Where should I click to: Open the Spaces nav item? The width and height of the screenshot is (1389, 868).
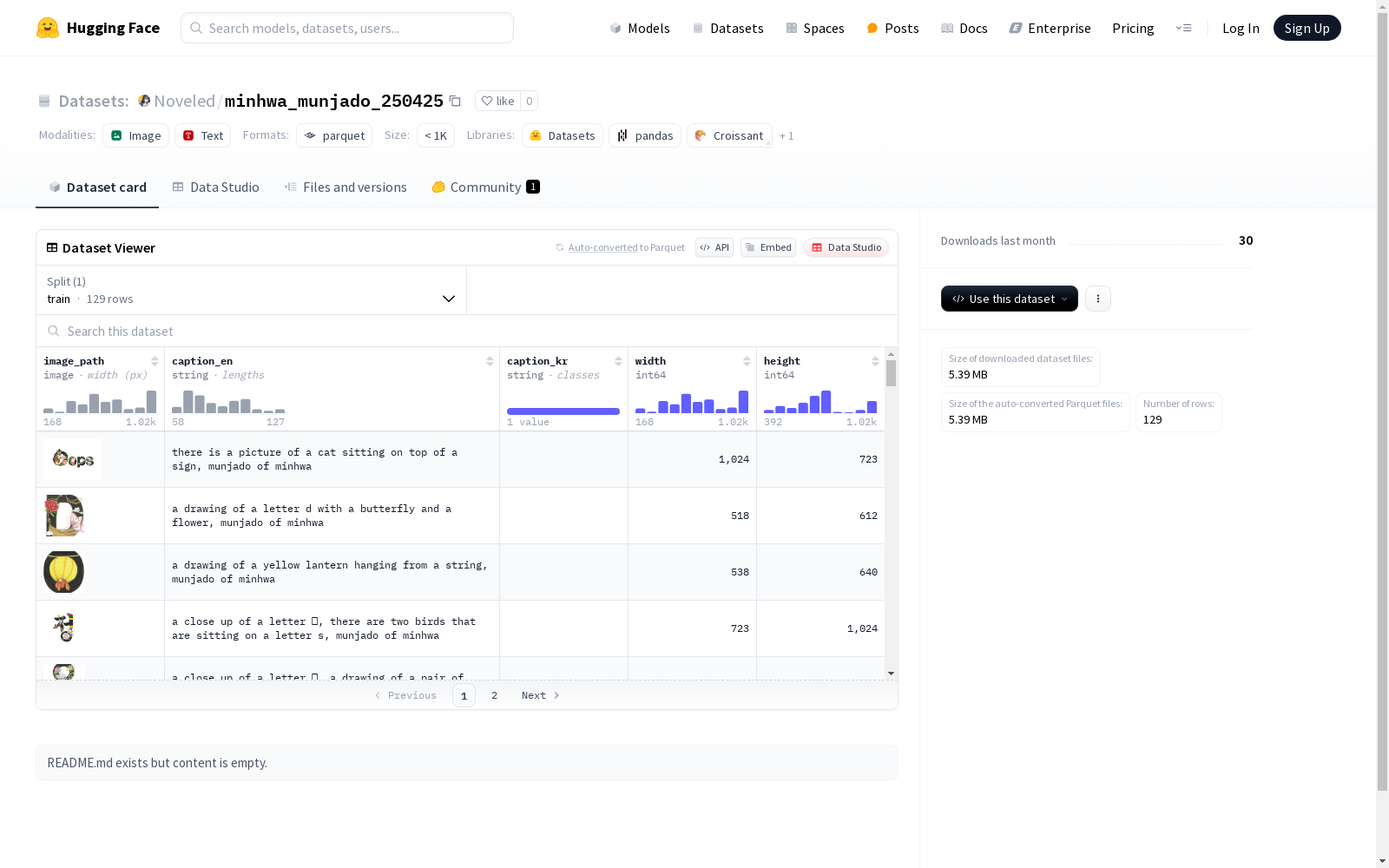(815, 28)
